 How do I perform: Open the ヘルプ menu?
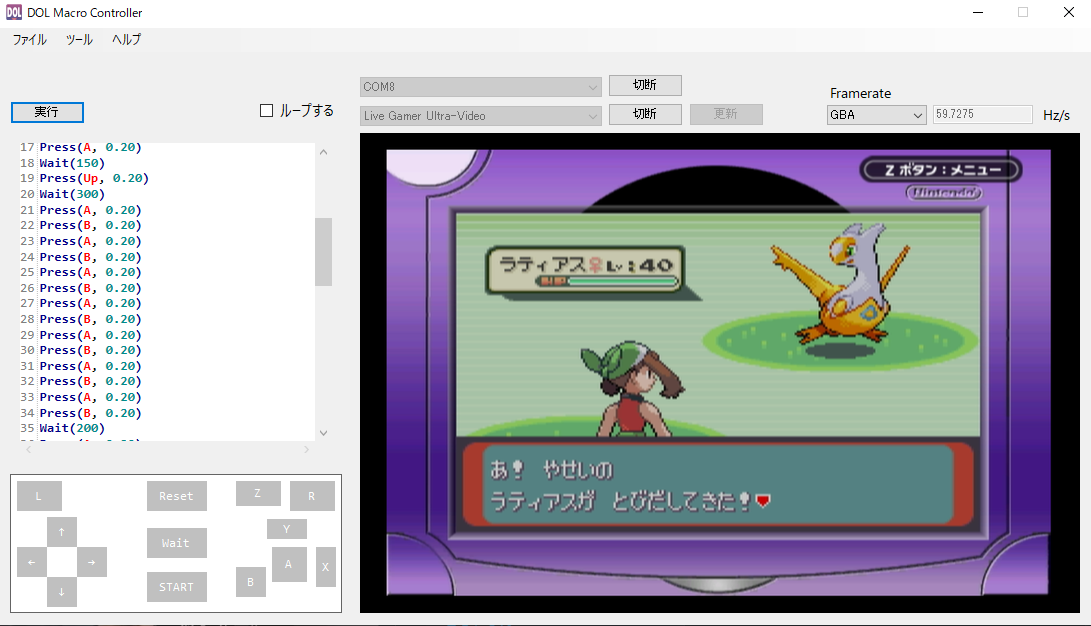[127, 40]
